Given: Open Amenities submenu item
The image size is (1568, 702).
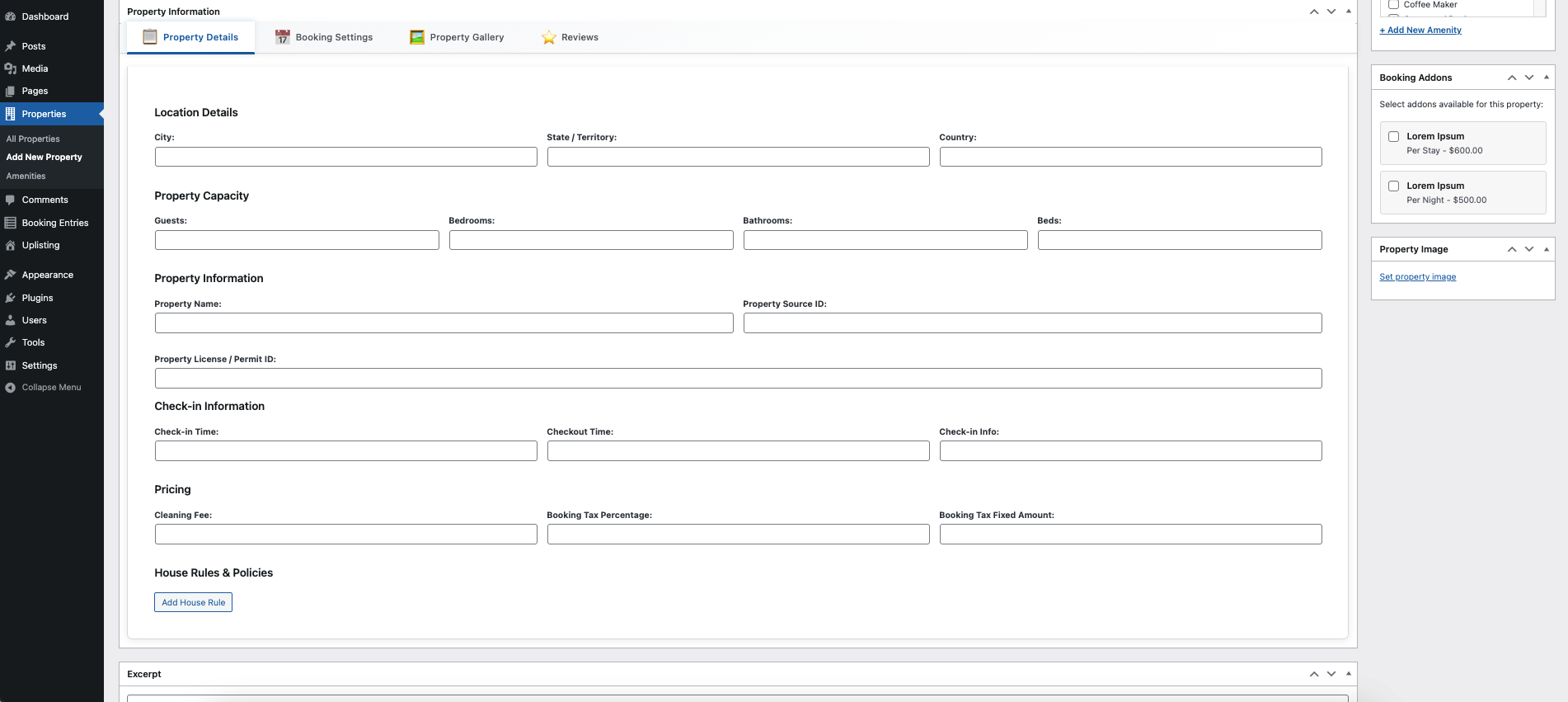Looking at the screenshot, I should coord(26,177).
